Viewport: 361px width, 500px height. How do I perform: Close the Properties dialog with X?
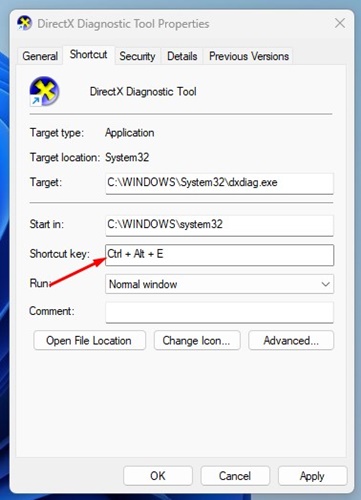[x=340, y=23]
